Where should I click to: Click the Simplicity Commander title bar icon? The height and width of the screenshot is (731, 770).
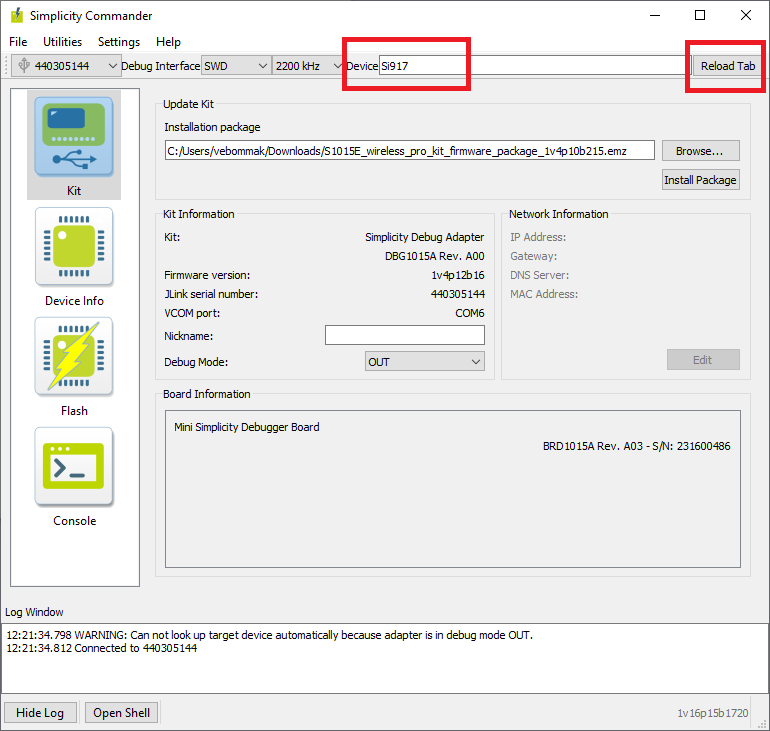click(16, 16)
